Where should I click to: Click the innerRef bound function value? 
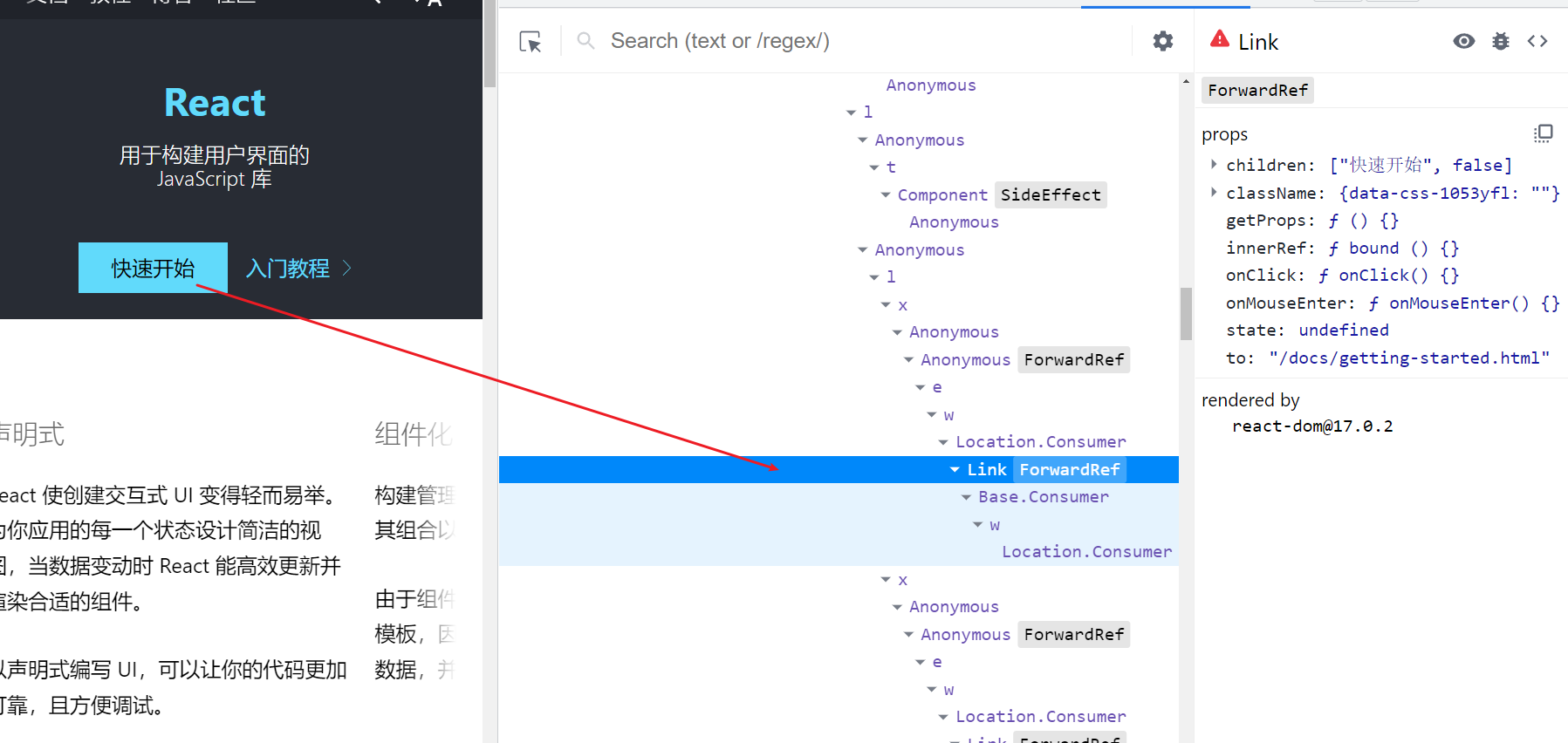pos(1393,249)
